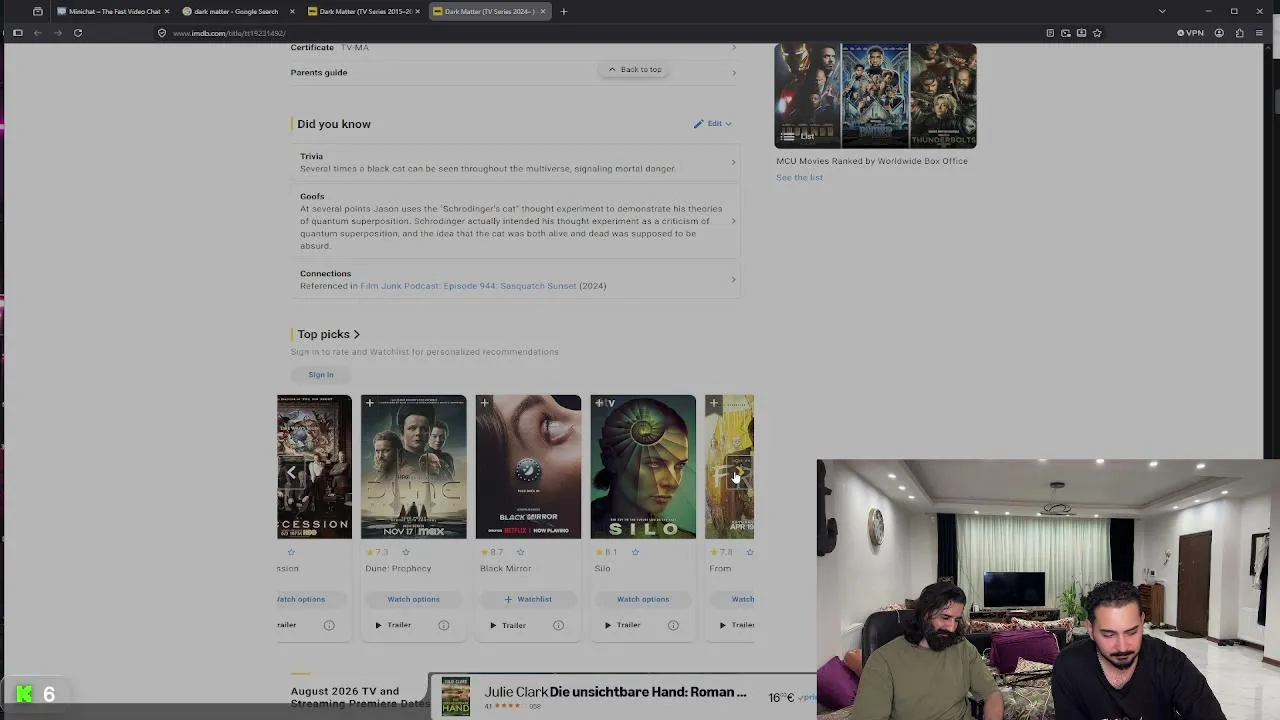Click the Black Mirror title text
This screenshot has width=1280, height=720.
point(505,569)
